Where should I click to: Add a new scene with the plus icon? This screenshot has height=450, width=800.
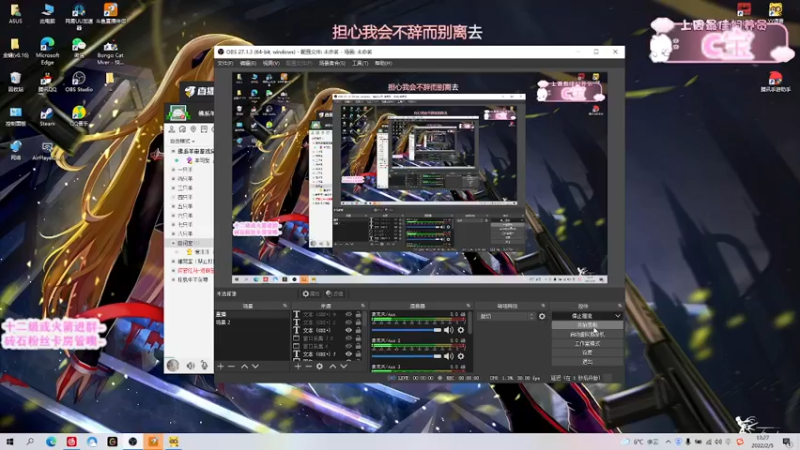(220, 366)
